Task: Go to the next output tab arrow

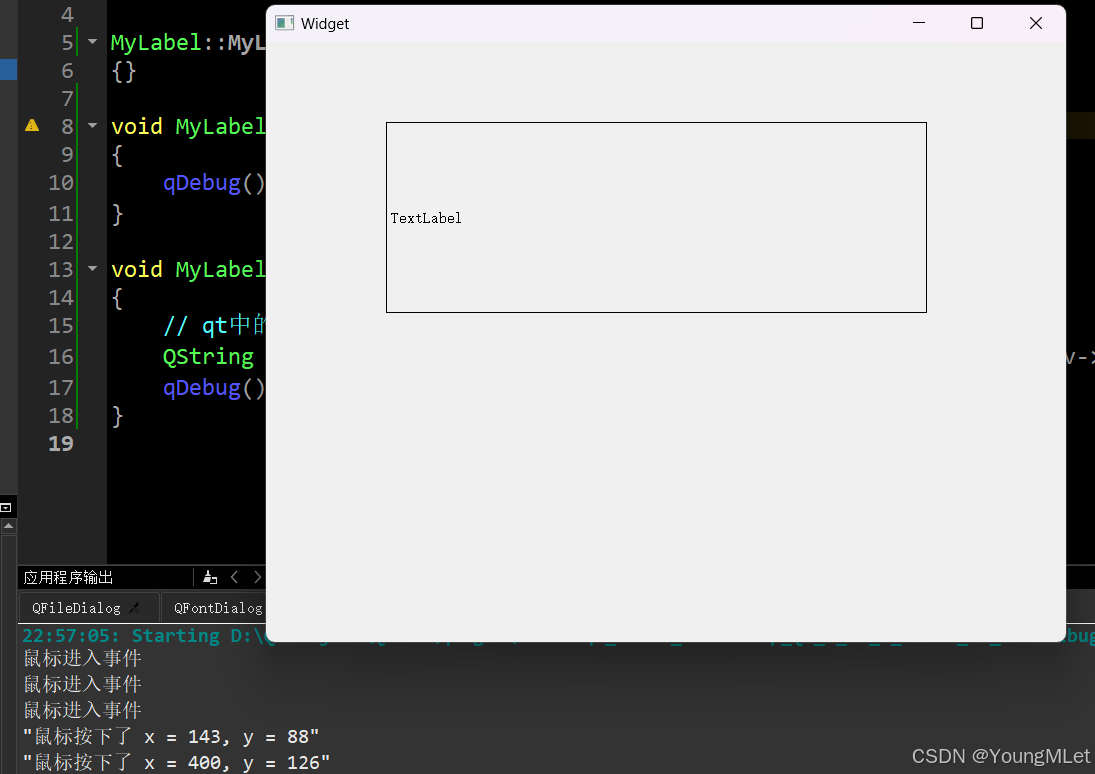Action: [x=257, y=577]
